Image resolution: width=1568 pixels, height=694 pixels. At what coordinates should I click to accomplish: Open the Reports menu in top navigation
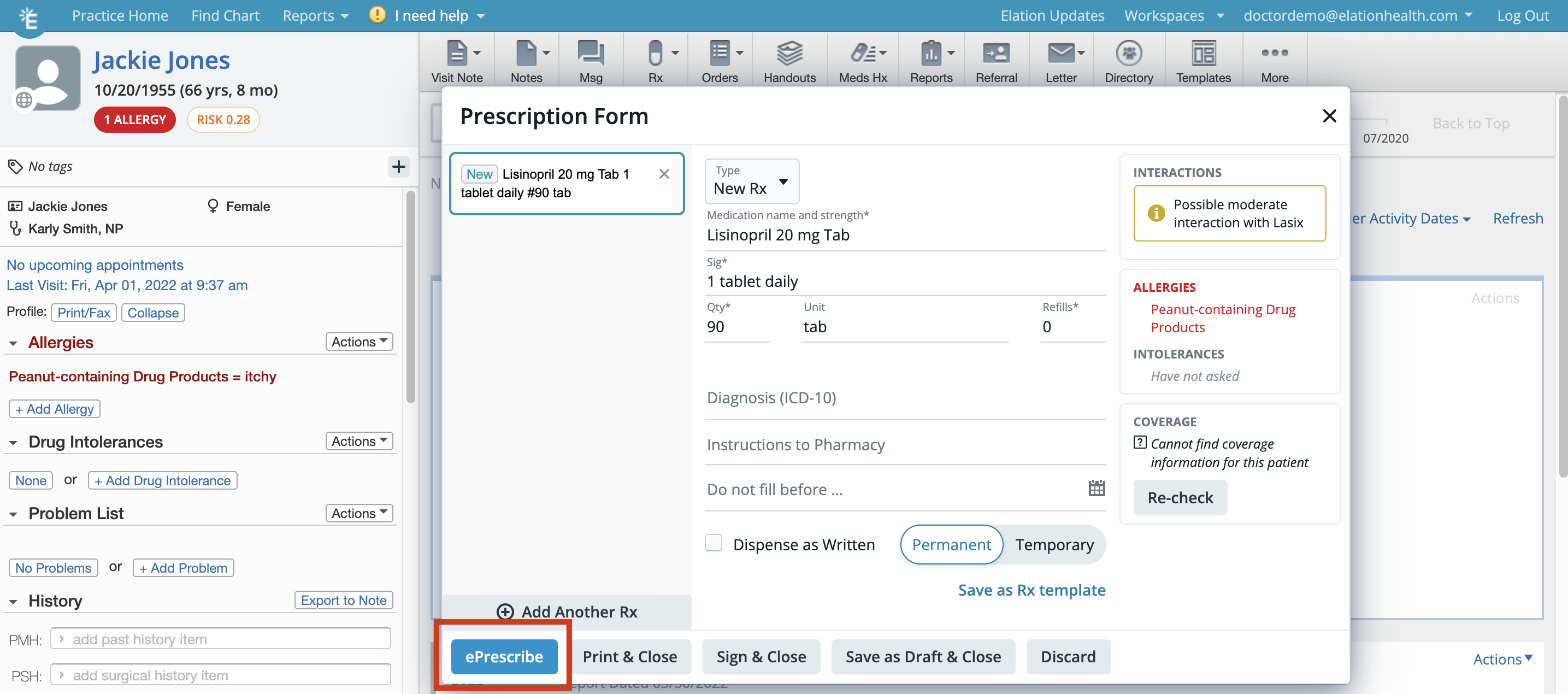[315, 16]
